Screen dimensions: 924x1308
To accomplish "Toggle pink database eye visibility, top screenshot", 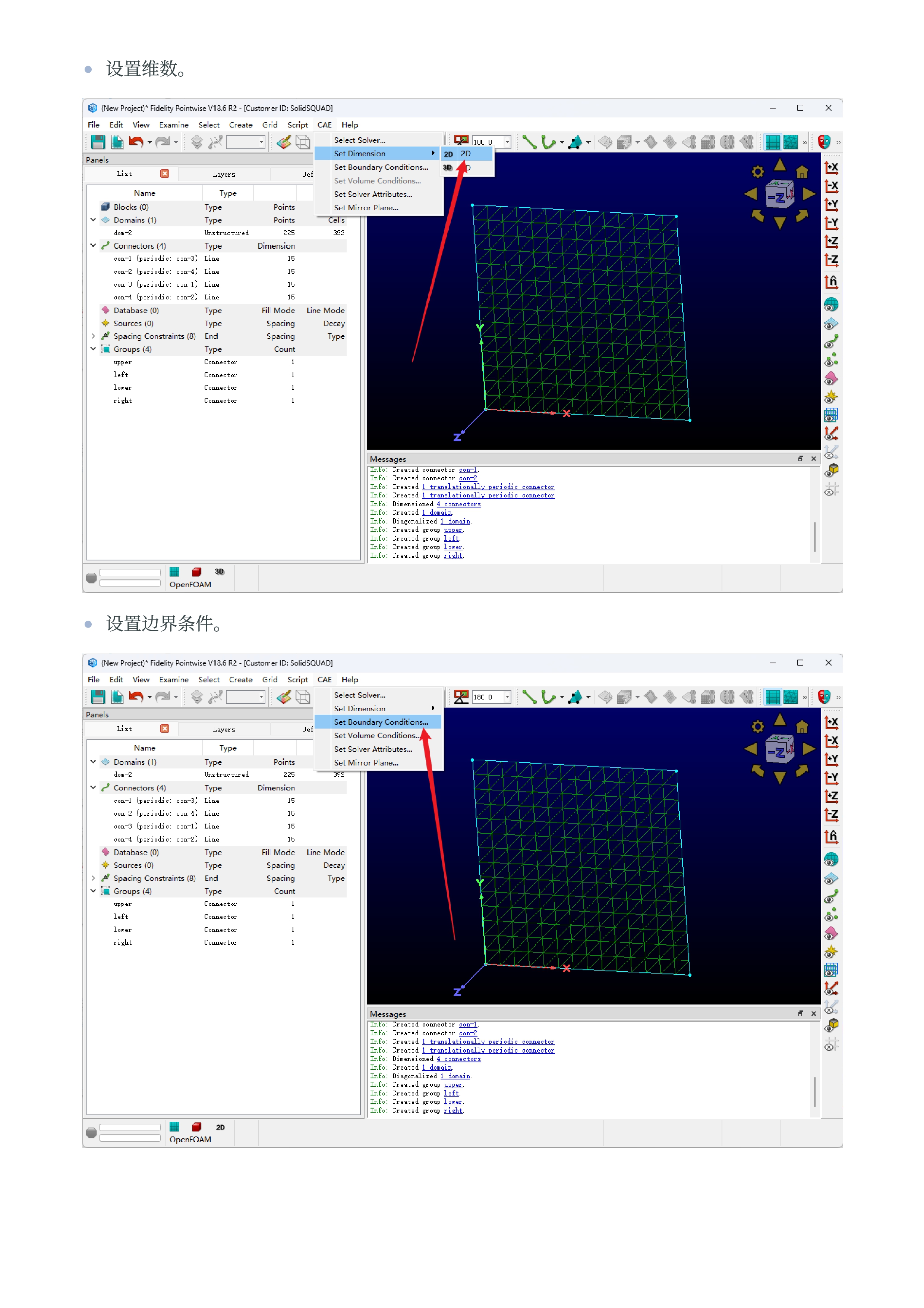I will (831, 378).
